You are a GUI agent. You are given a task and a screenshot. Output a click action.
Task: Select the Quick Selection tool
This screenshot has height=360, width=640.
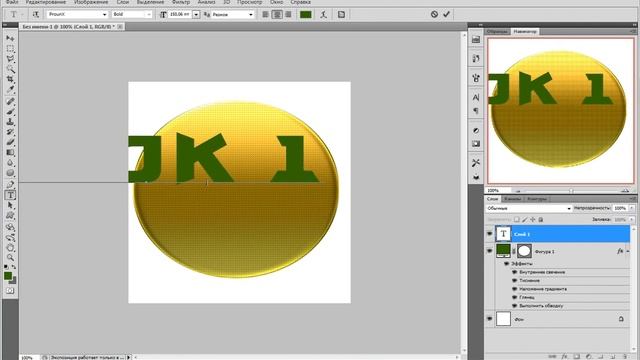coord(10,69)
